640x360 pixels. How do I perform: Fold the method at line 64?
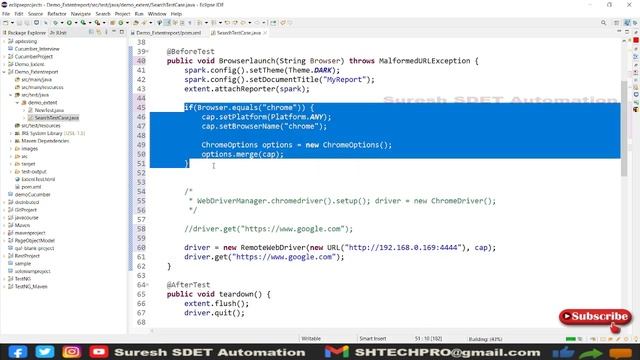pos(147,285)
